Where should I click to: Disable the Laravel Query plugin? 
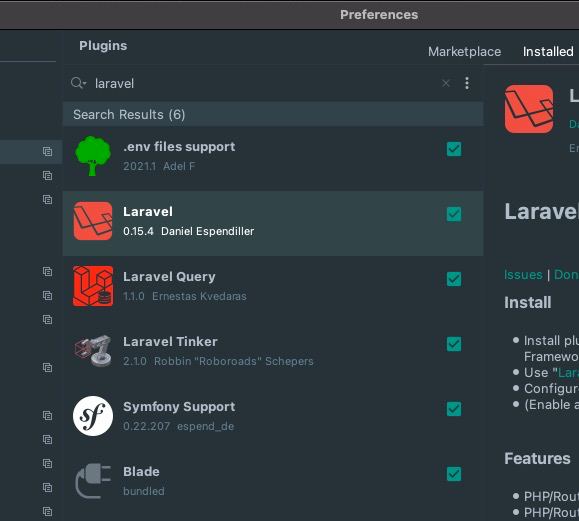tap(454, 279)
